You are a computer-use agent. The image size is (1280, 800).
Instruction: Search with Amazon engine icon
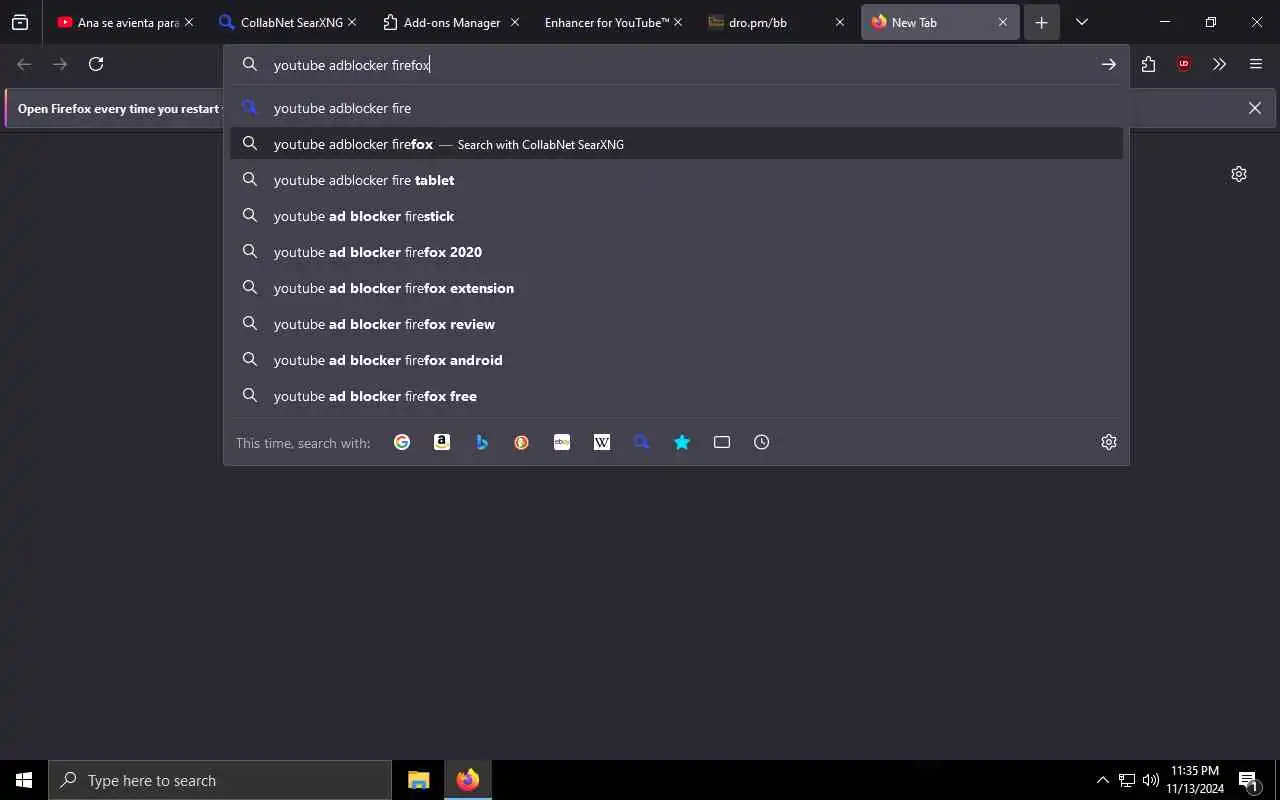click(442, 442)
